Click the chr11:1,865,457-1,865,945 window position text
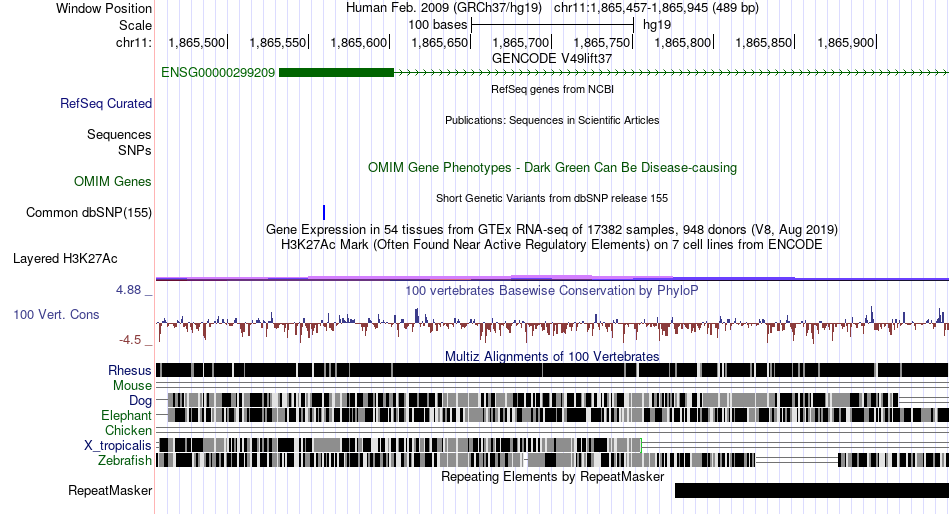950x514 pixels. pyautogui.click(x=656, y=8)
